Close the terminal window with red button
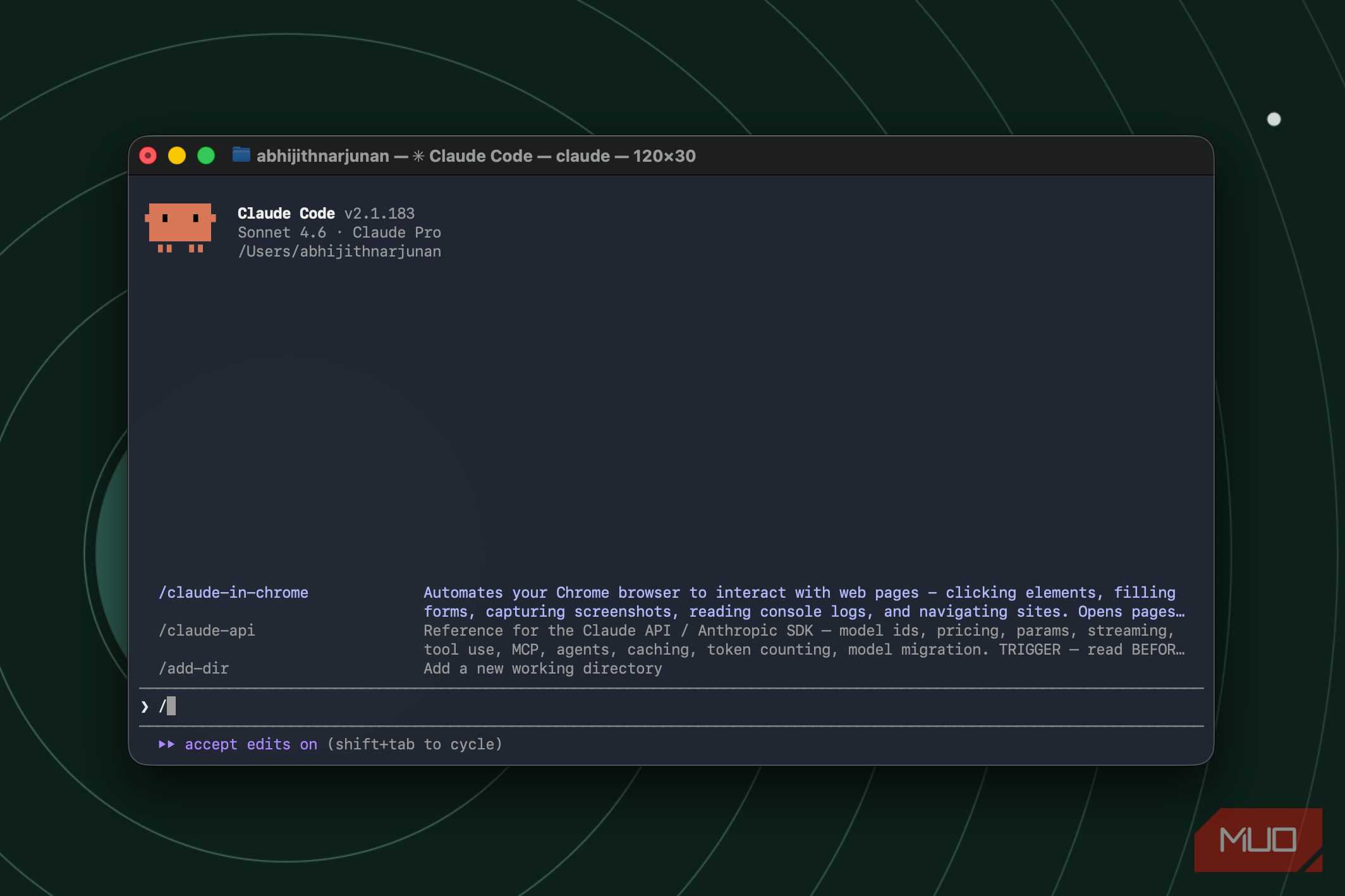 pos(148,155)
